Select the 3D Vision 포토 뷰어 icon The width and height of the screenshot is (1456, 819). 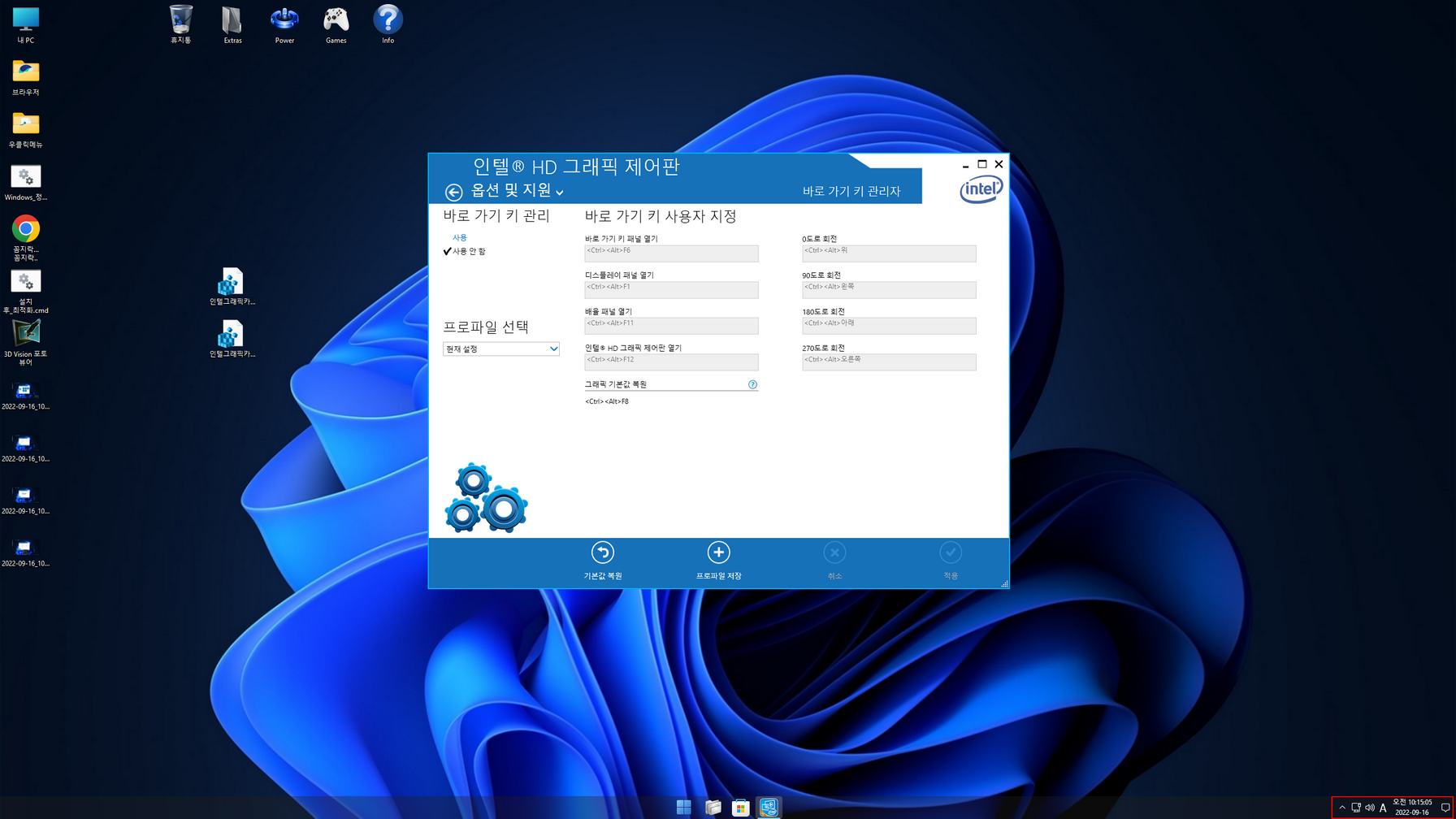tap(26, 342)
